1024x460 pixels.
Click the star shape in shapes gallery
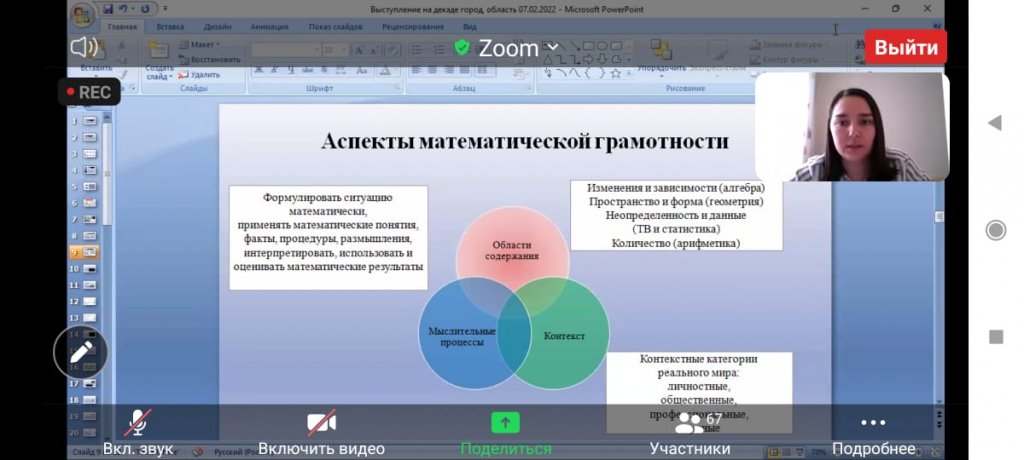(616, 73)
